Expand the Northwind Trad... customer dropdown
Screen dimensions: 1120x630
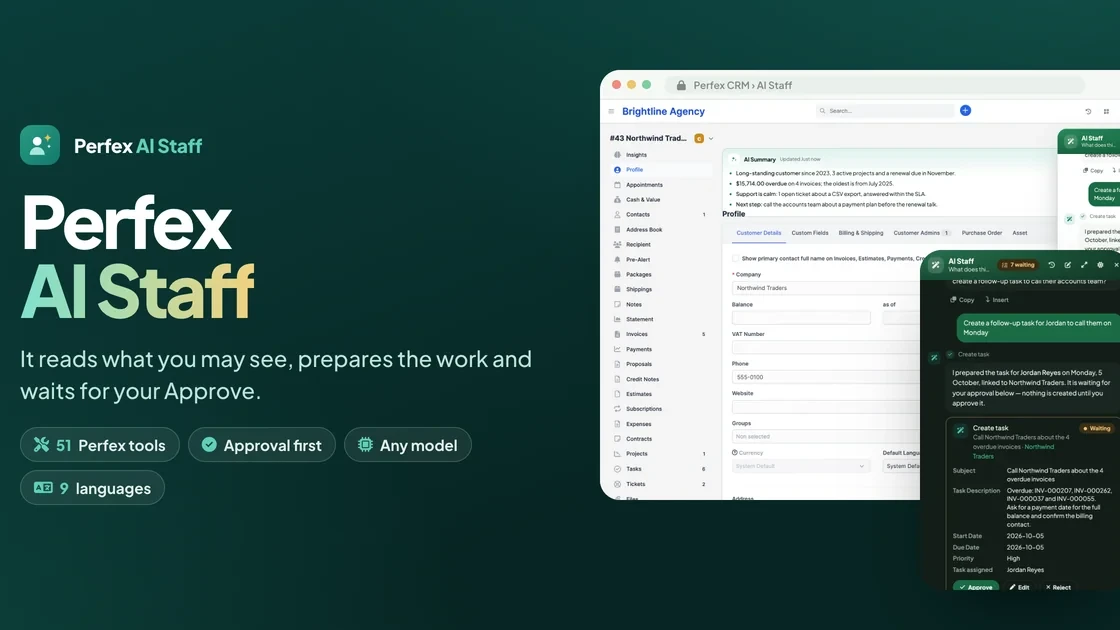coord(711,139)
